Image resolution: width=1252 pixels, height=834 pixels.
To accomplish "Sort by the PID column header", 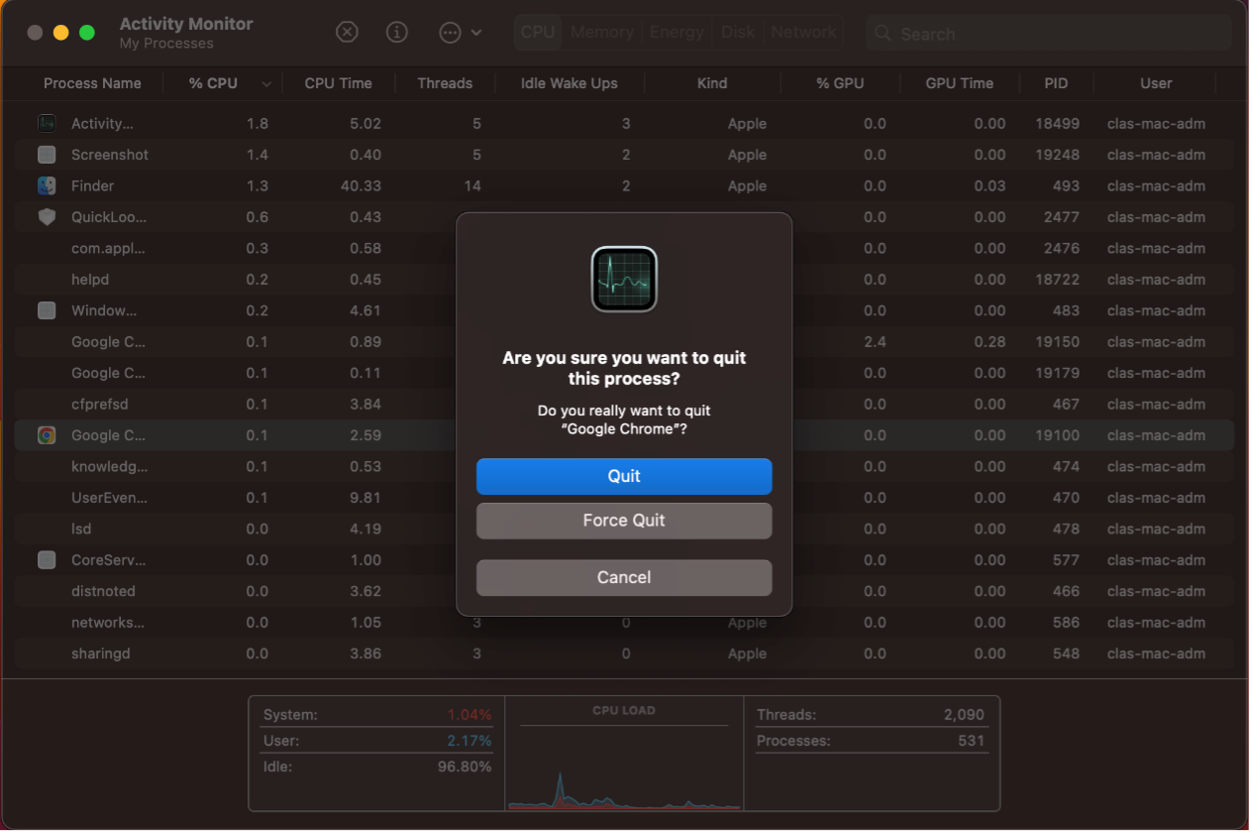I will [1056, 83].
